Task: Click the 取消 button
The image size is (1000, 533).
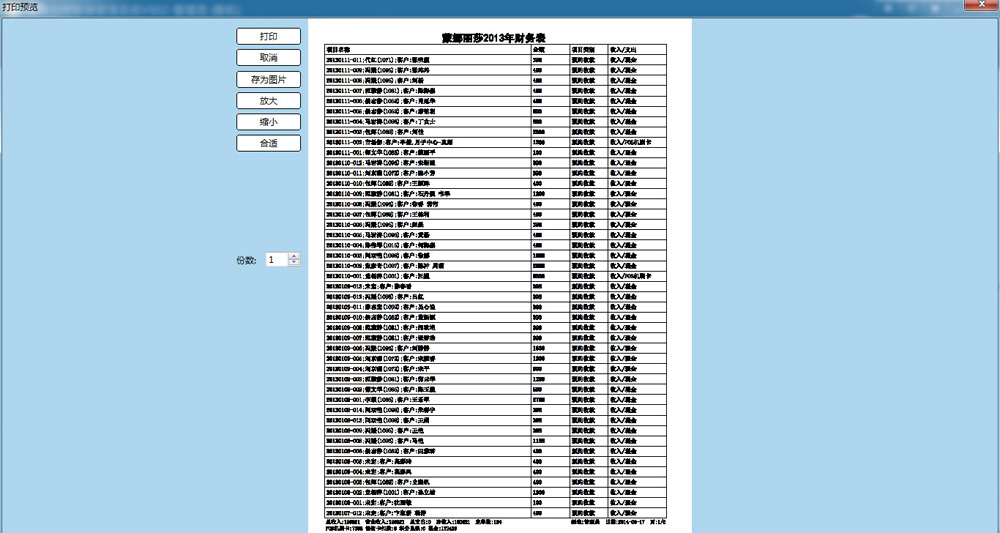Action: (x=268, y=57)
